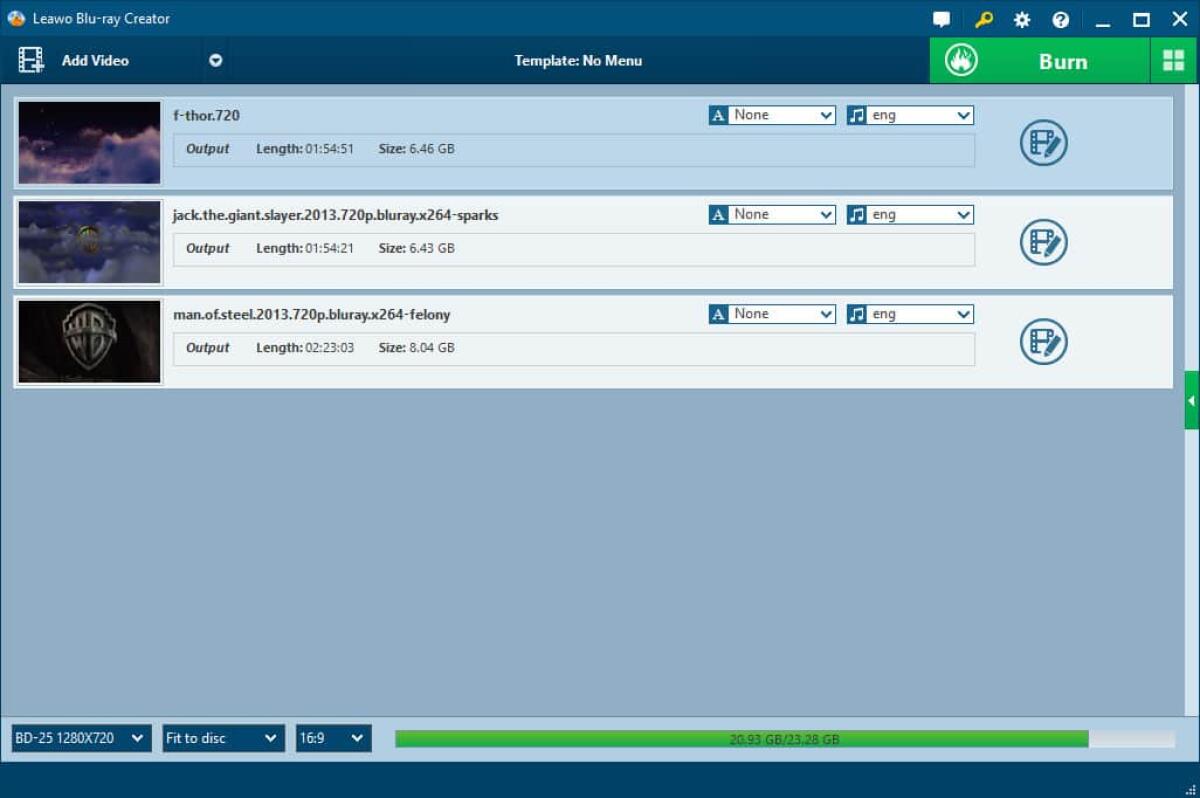
Task: Open the settings gear icon
Action: [1021, 19]
